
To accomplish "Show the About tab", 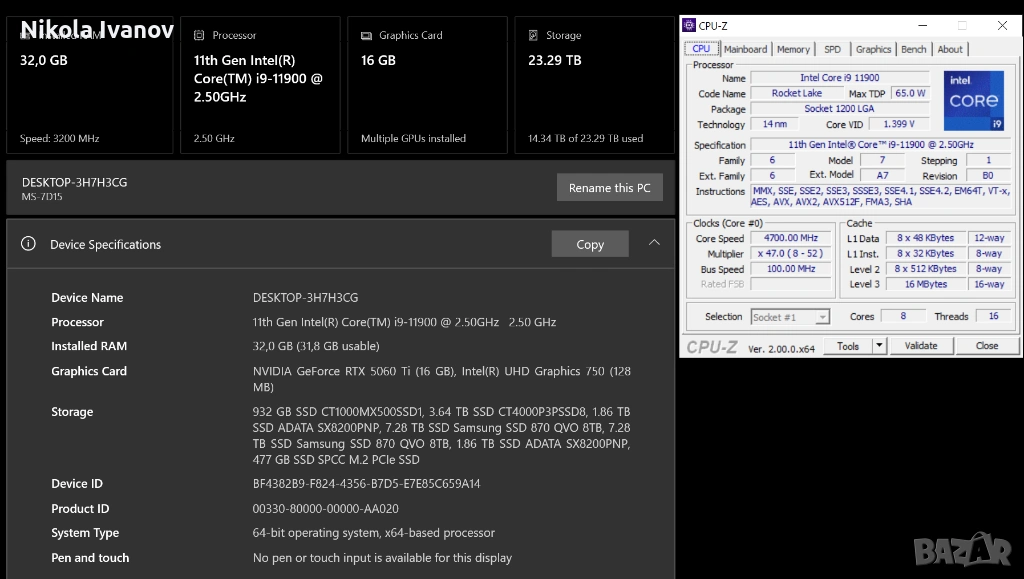I will tap(950, 49).
